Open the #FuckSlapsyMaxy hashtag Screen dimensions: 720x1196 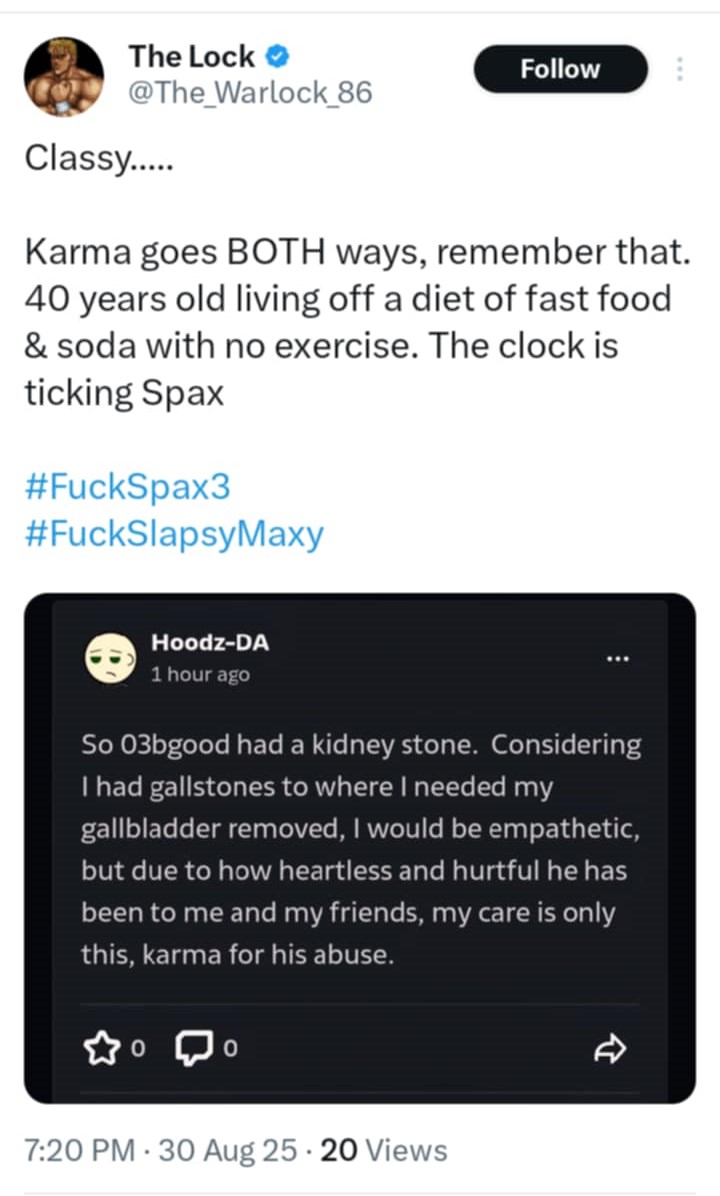click(x=172, y=534)
